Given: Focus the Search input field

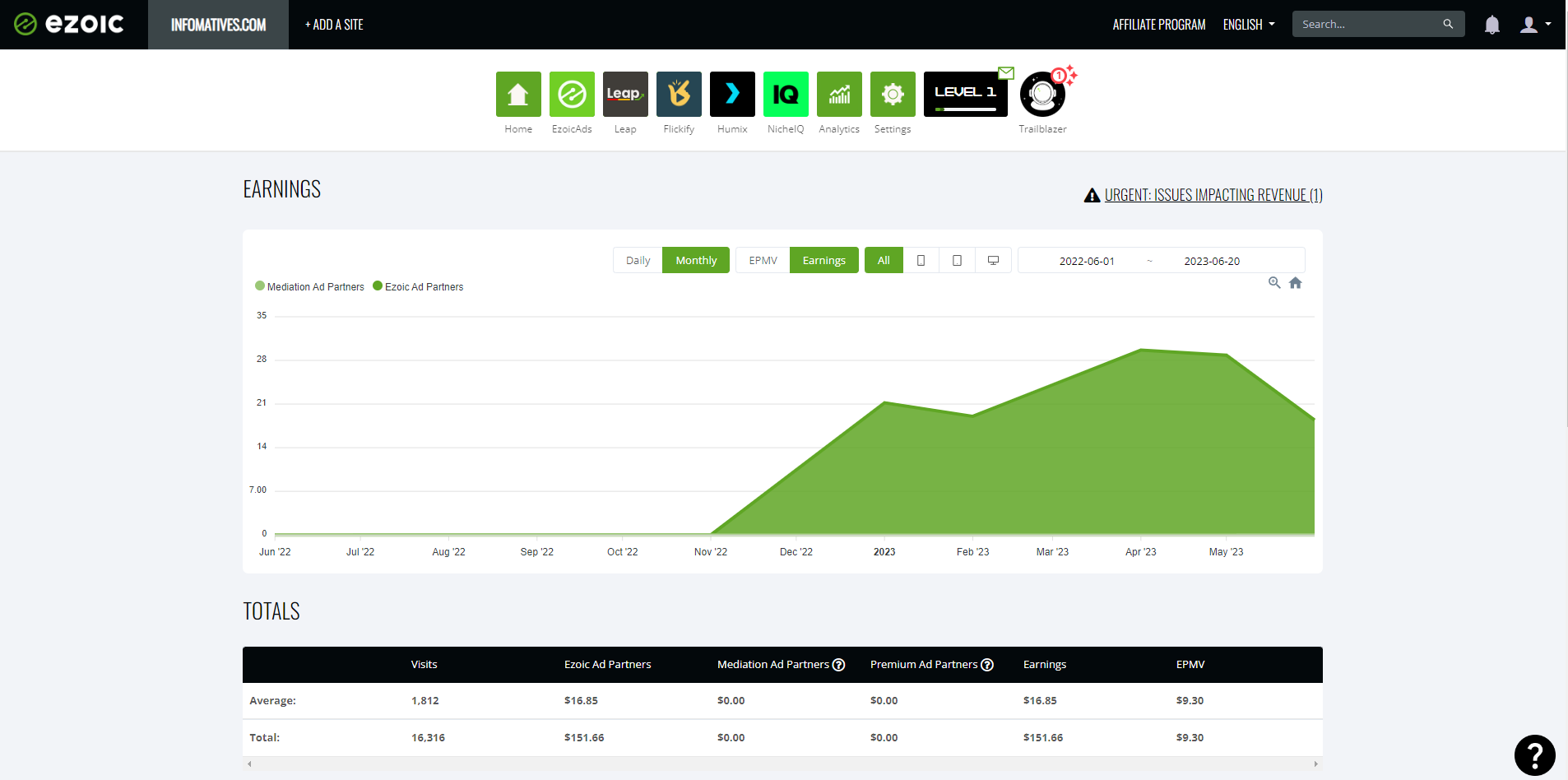Looking at the screenshot, I should (1367, 24).
